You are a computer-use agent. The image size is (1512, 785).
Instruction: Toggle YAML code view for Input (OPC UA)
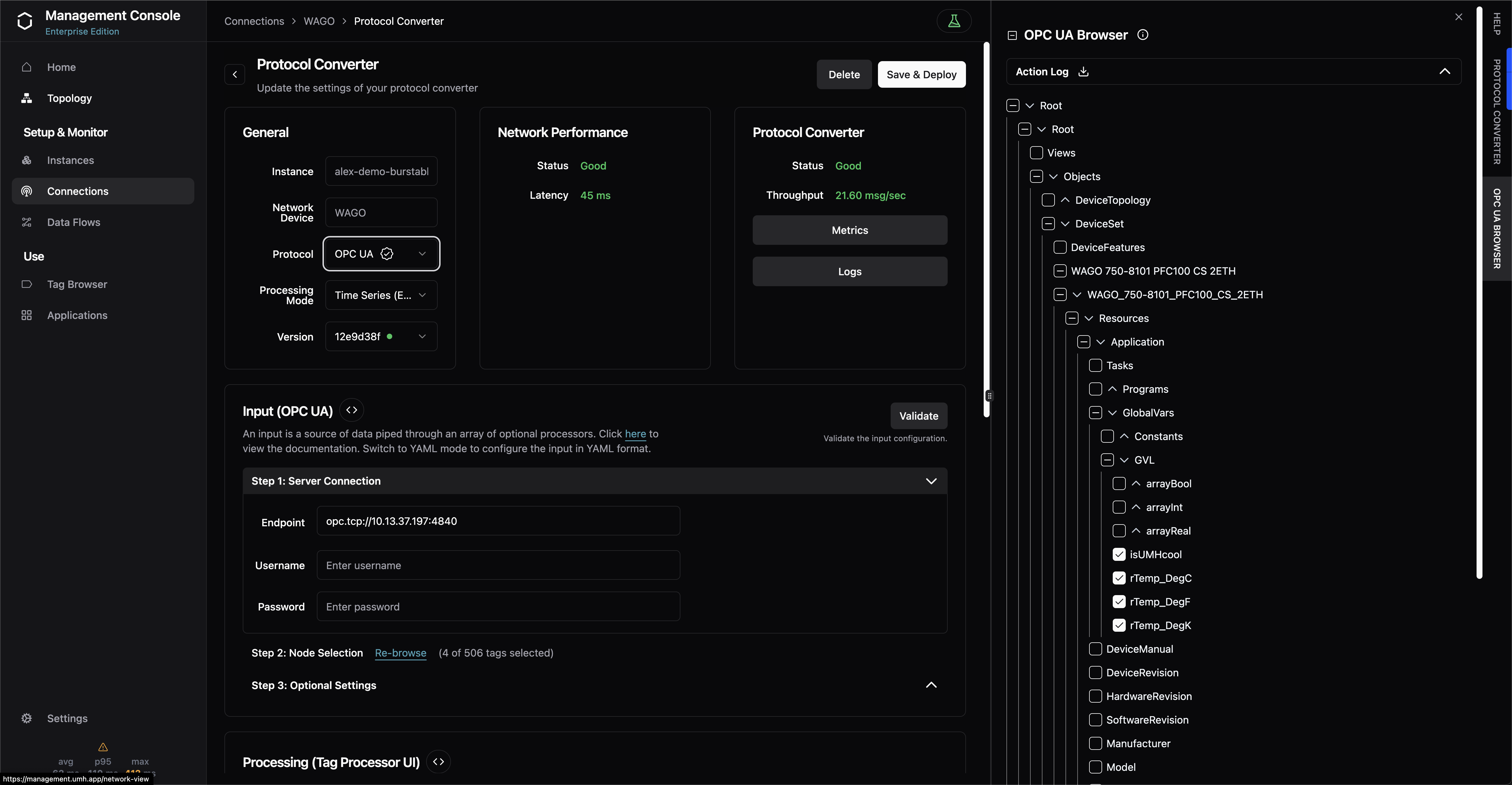(x=352, y=411)
